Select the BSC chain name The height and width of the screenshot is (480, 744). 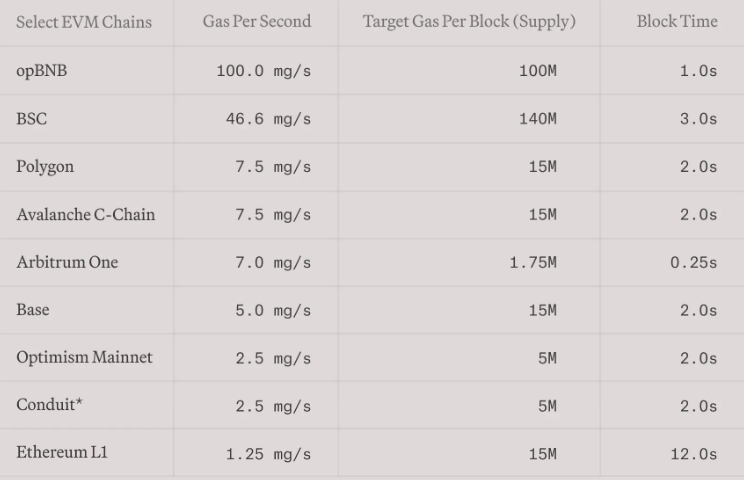[31, 119]
